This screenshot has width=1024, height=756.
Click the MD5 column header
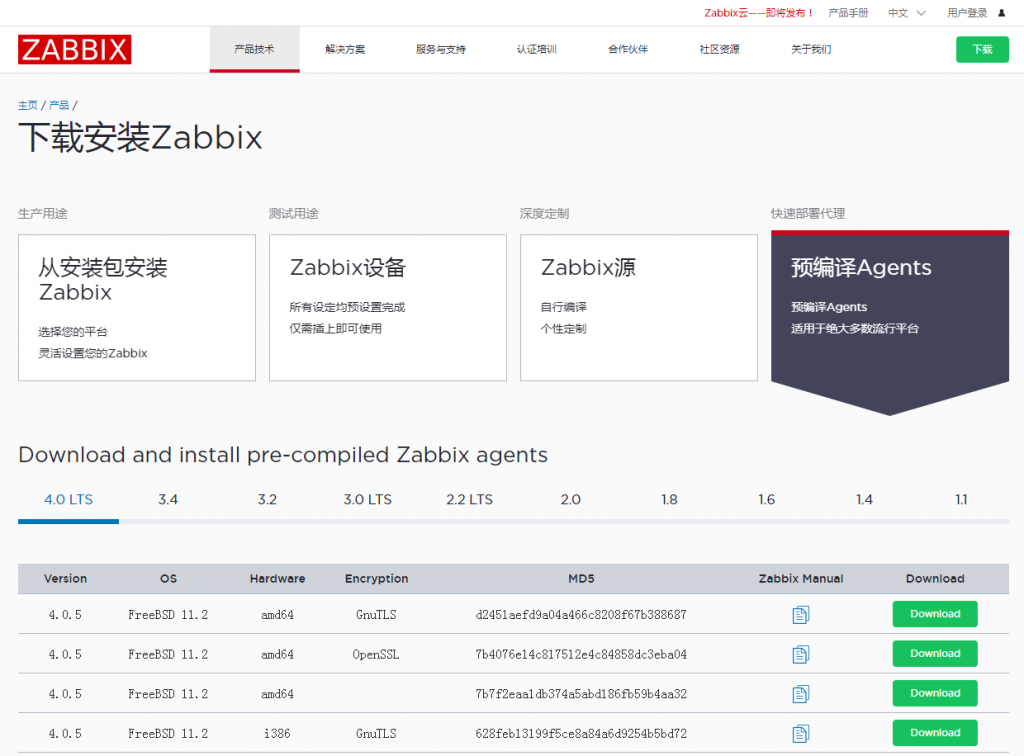(x=581, y=578)
